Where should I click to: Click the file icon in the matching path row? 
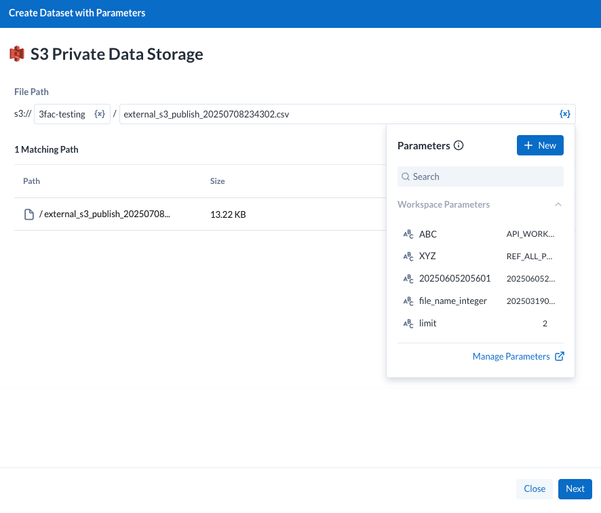[x=29, y=214]
